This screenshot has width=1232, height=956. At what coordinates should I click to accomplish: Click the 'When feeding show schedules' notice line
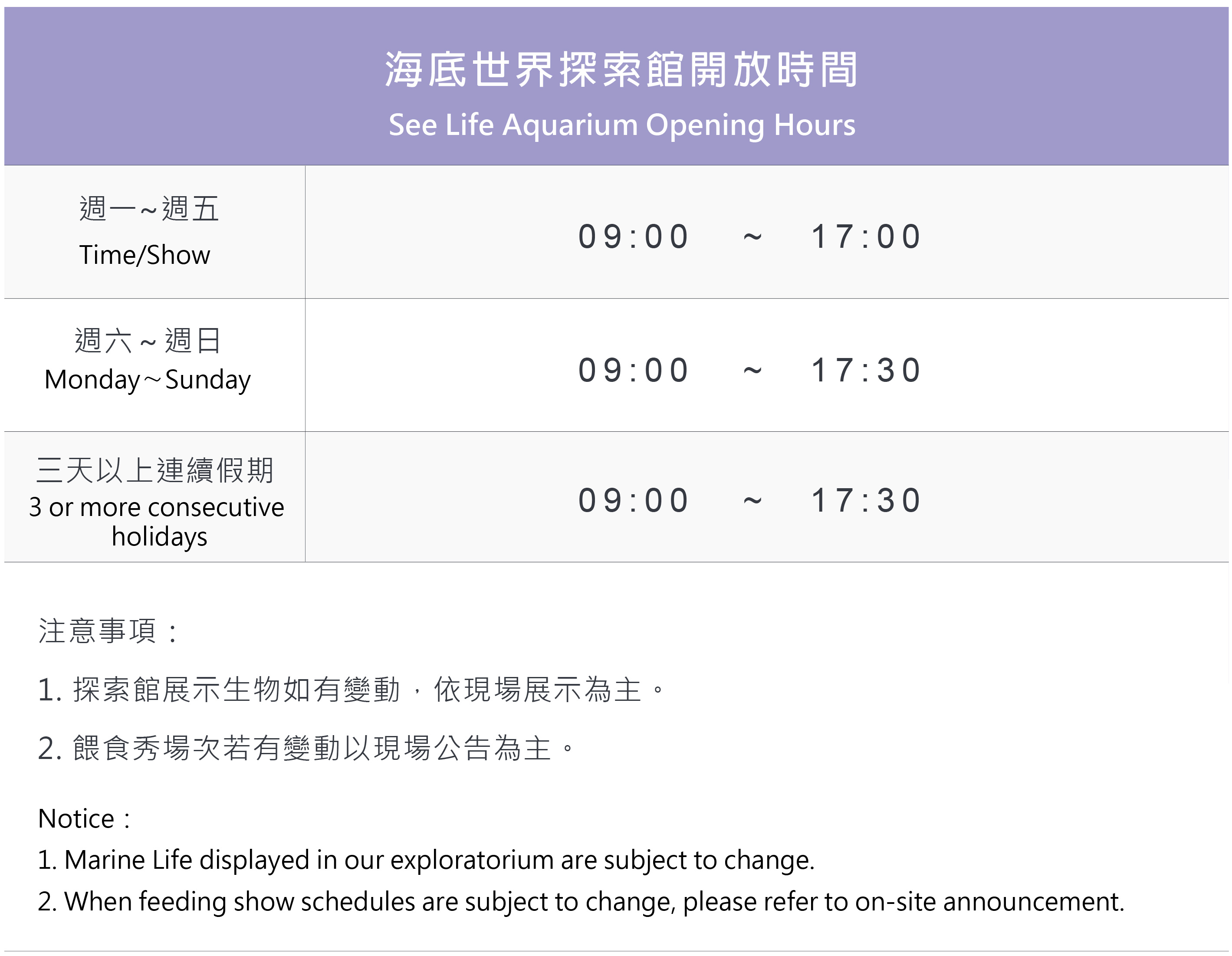[581, 901]
